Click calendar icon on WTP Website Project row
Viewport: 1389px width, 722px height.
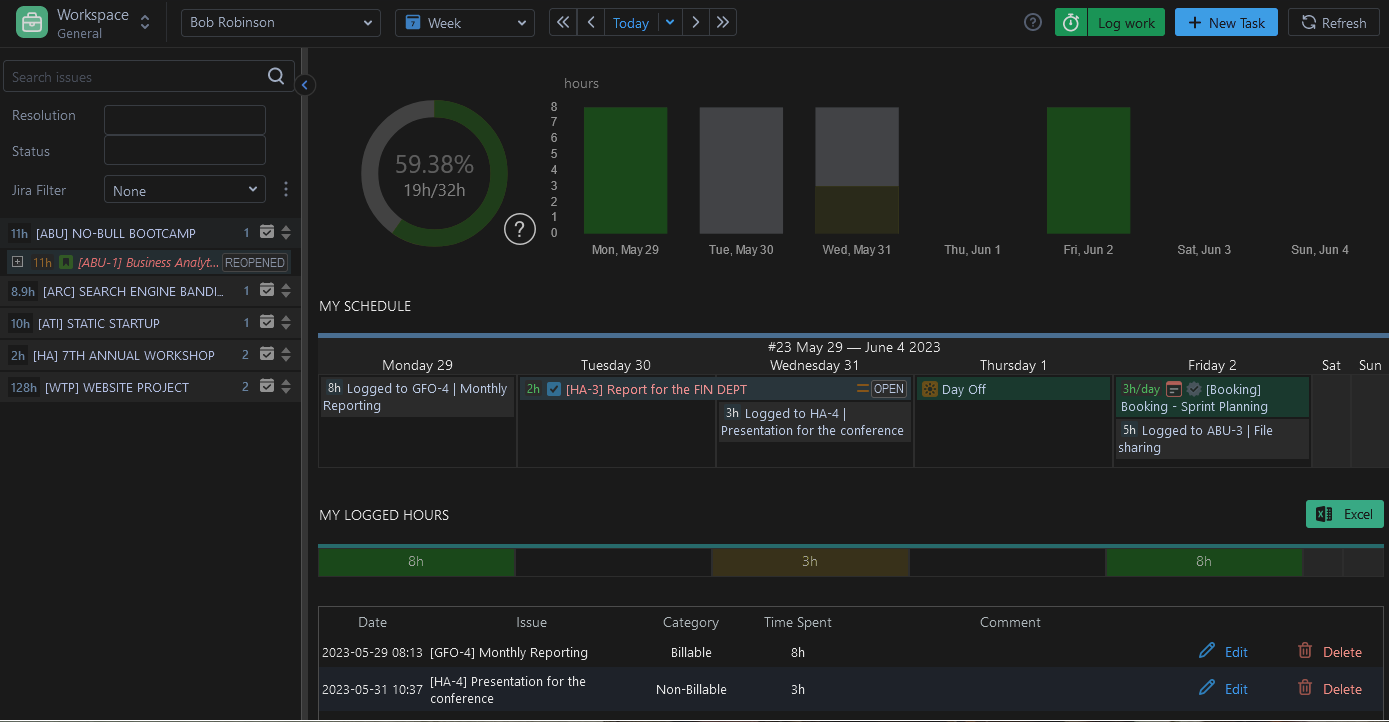267,387
